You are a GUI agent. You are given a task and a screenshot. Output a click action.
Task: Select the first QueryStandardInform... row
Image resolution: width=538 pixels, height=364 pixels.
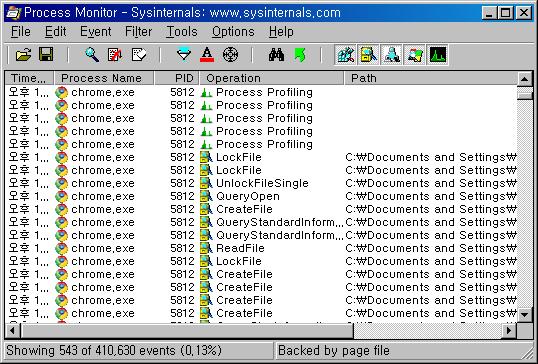[261, 222]
